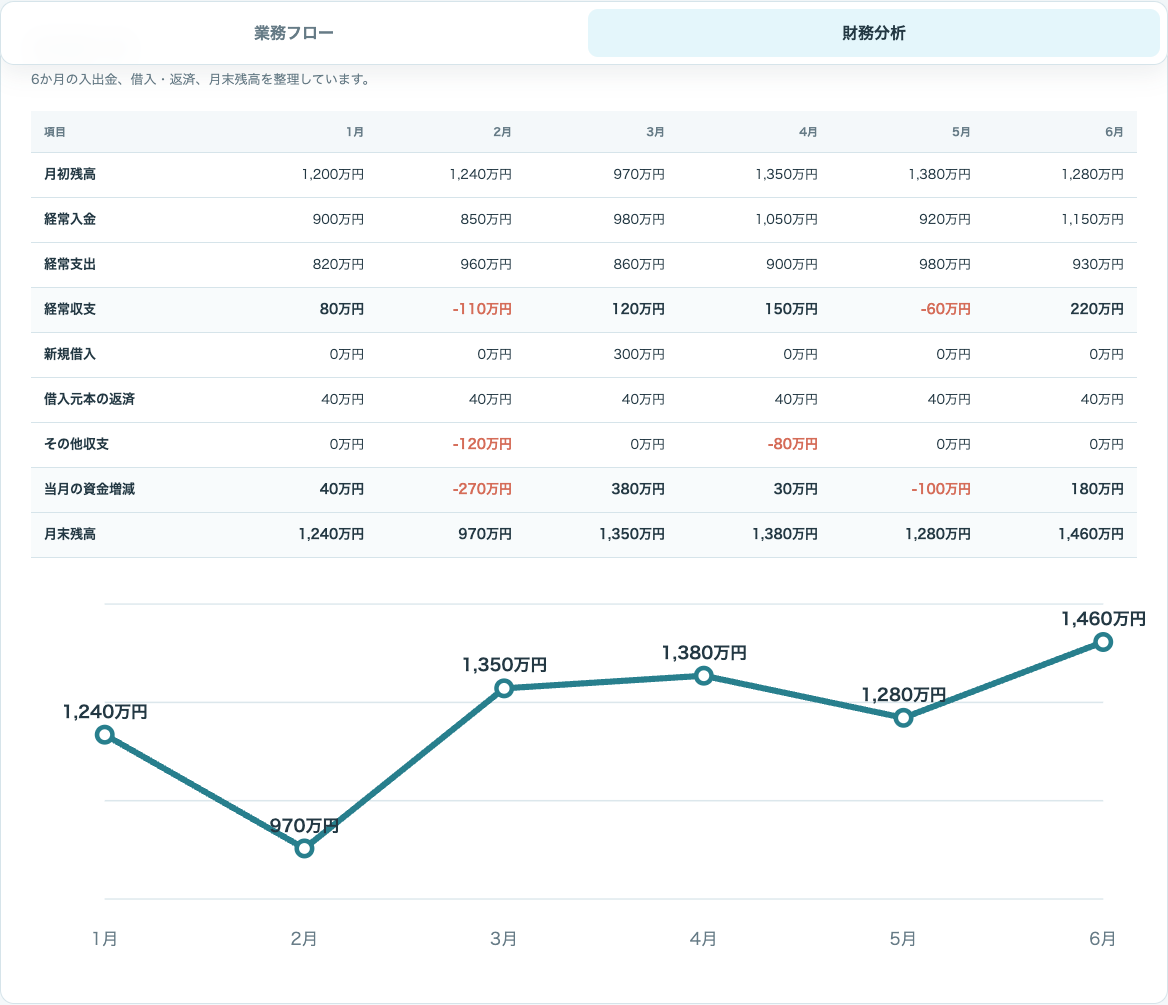This screenshot has width=1168, height=1005.
Task: Select the 財務分析 tab
Action: pyautogui.click(x=873, y=33)
